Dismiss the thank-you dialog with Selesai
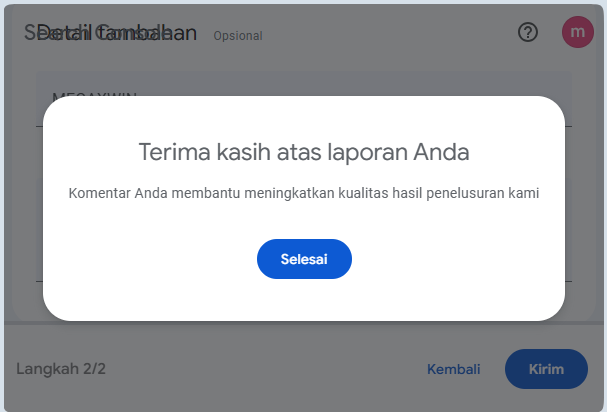The image size is (607, 412). [304, 259]
